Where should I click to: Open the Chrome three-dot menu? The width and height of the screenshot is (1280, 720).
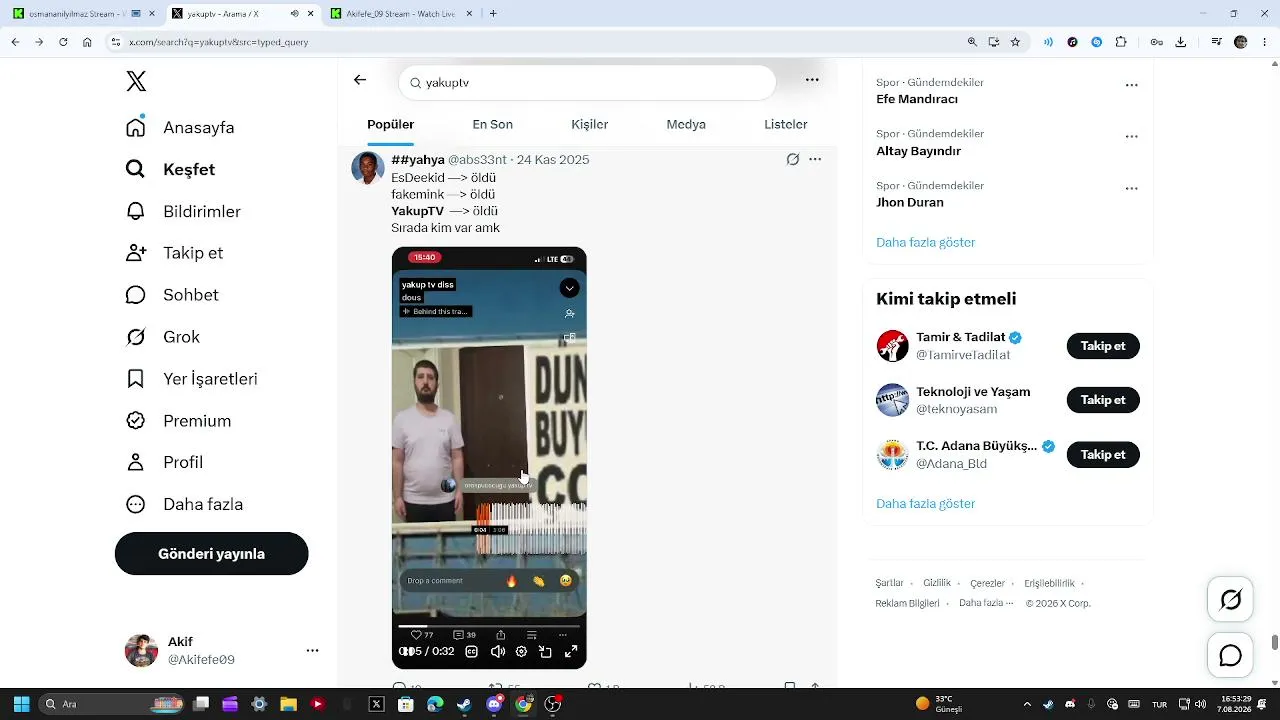point(1265,42)
